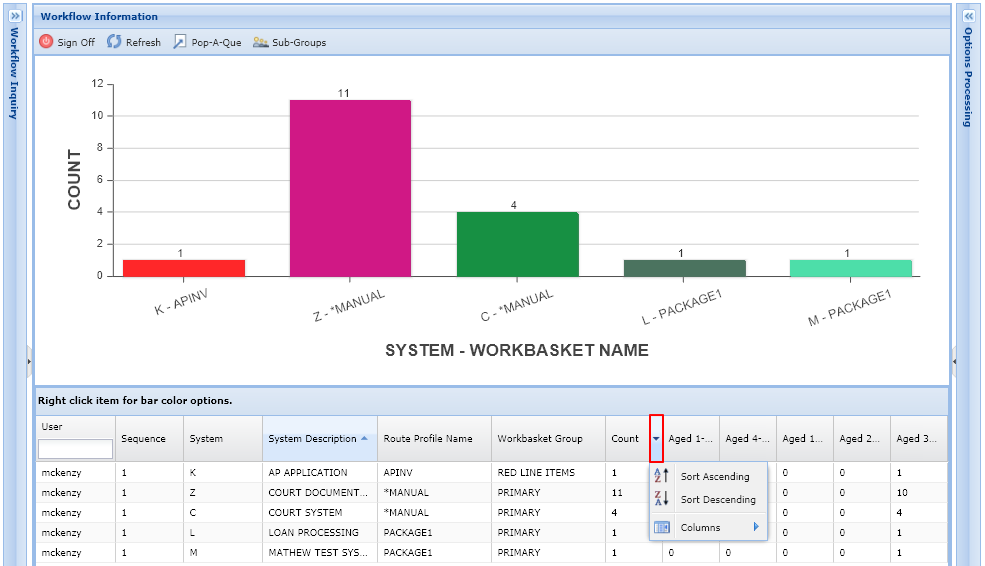
Task: Click the aged value 10 cell
Action: (x=918, y=493)
